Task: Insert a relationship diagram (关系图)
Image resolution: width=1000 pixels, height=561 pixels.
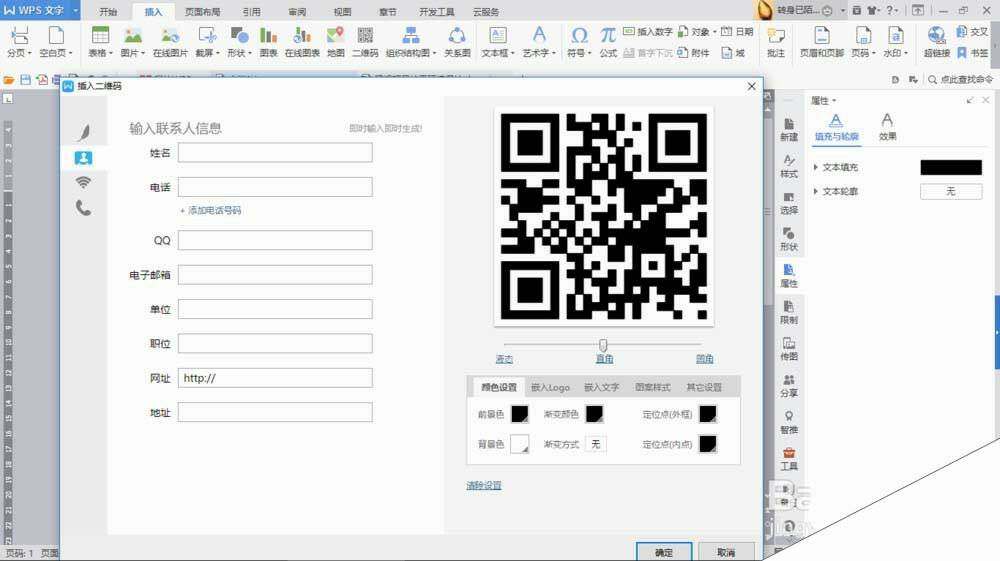Action: tap(457, 42)
